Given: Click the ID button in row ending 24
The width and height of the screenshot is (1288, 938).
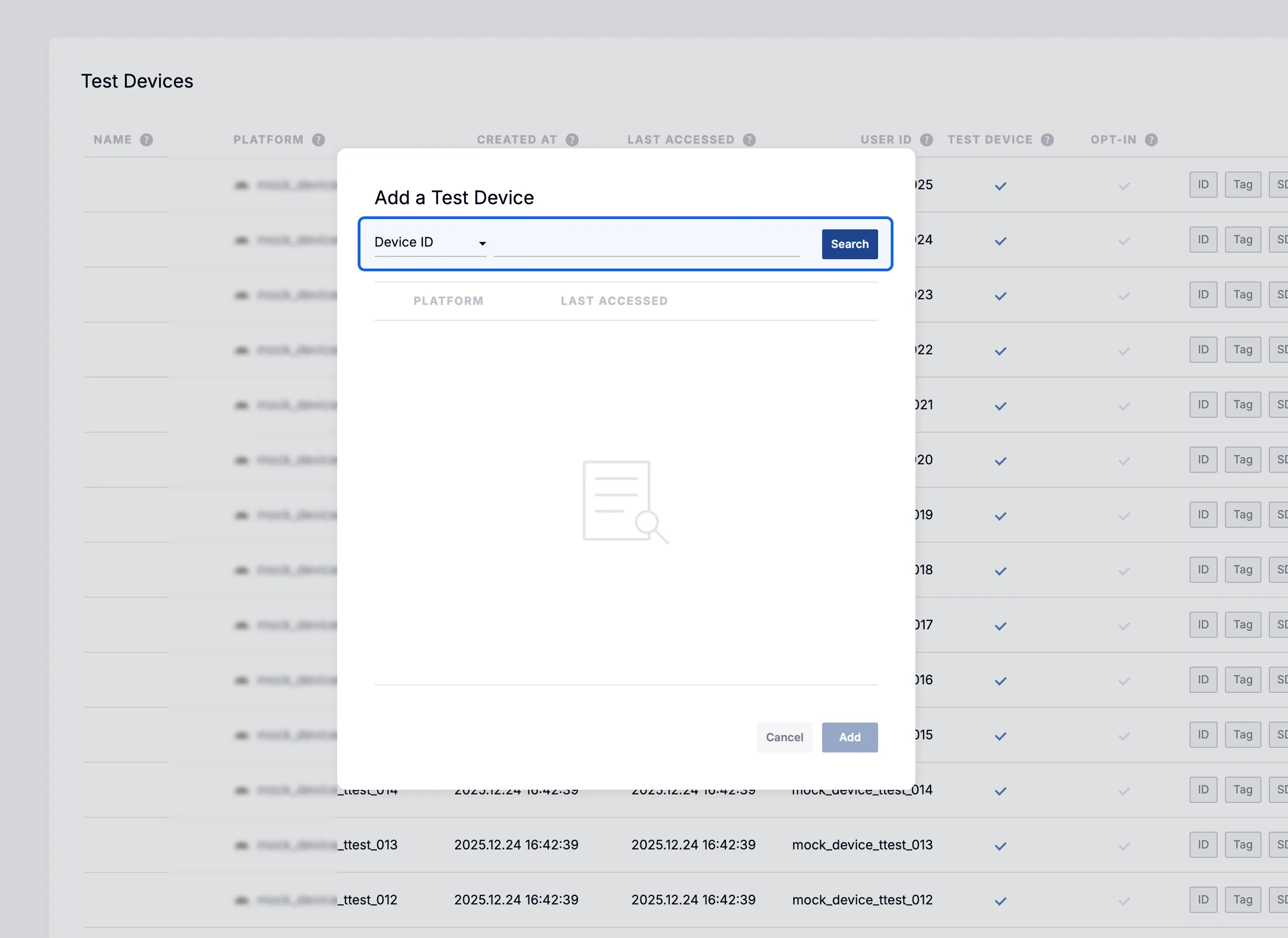Looking at the screenshot, I should [1204, 240].
